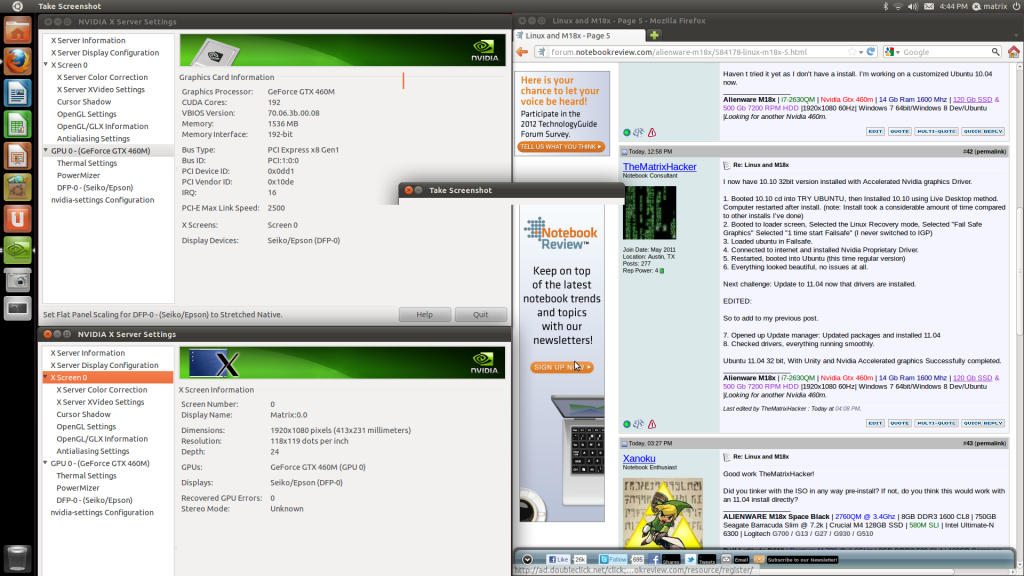Image resolution: width=1024 pixels, height=576 pixels.
Task: Click TheMatrixHacker's green matrix avatar
Action: 649,213
